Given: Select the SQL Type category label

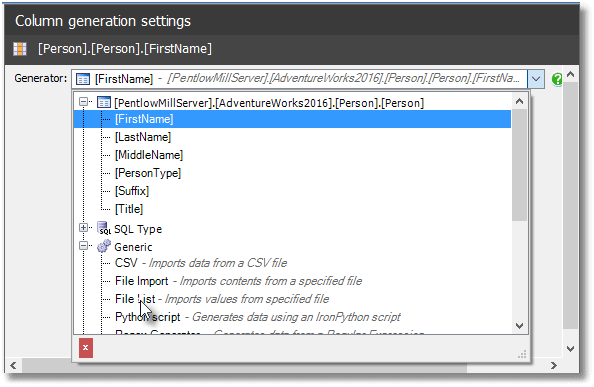Looking at the screenshot, I should pos(138,229).
